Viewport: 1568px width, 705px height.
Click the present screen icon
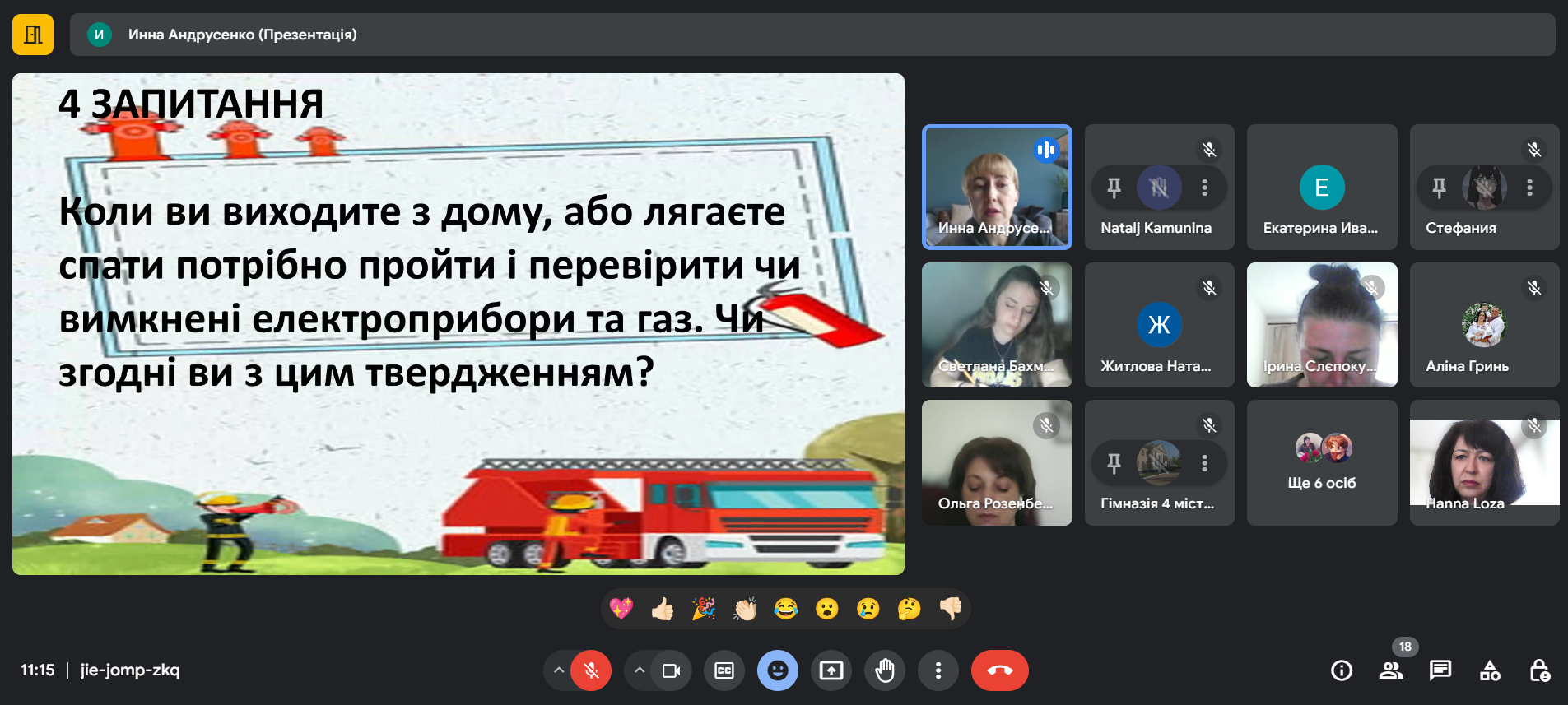(x=831, y=670)
